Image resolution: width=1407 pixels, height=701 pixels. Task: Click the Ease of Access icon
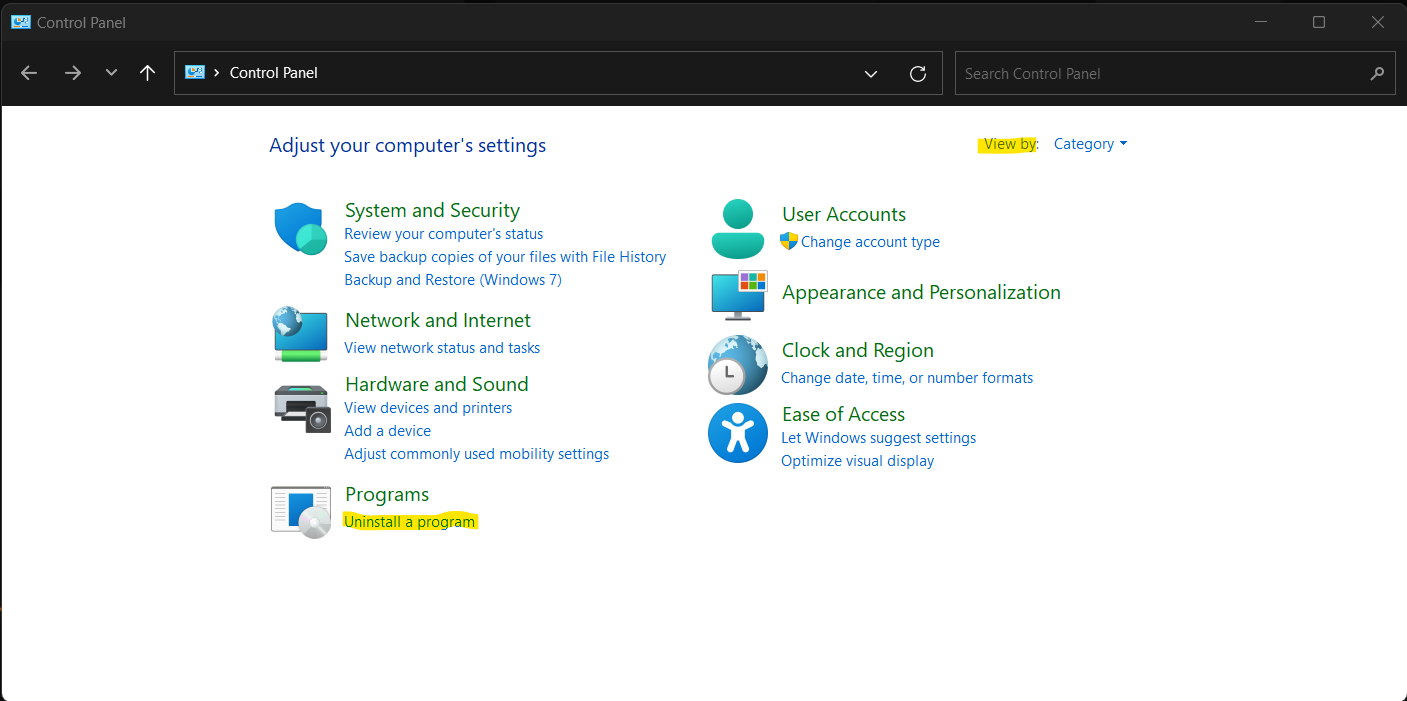tap(738, 433)
